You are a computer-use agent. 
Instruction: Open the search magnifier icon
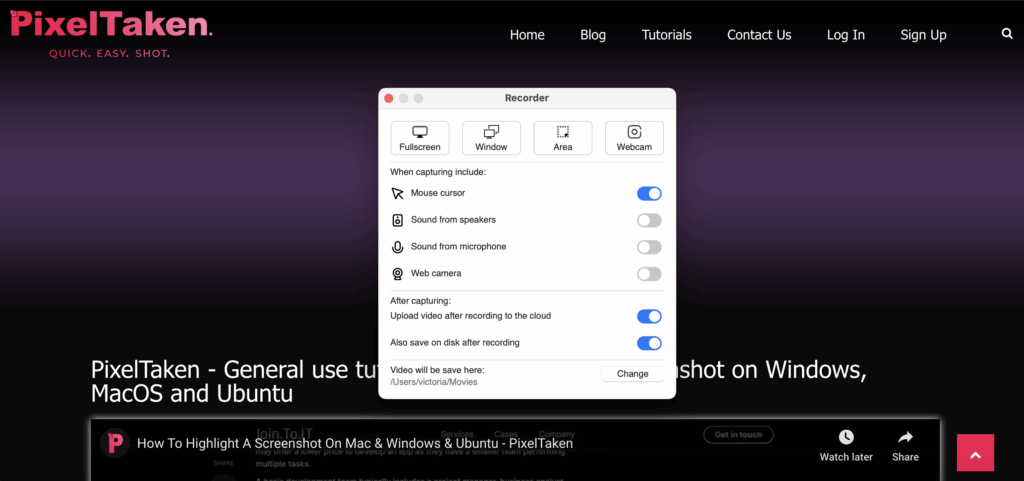pyautogui.click(x=1007, y=34)
